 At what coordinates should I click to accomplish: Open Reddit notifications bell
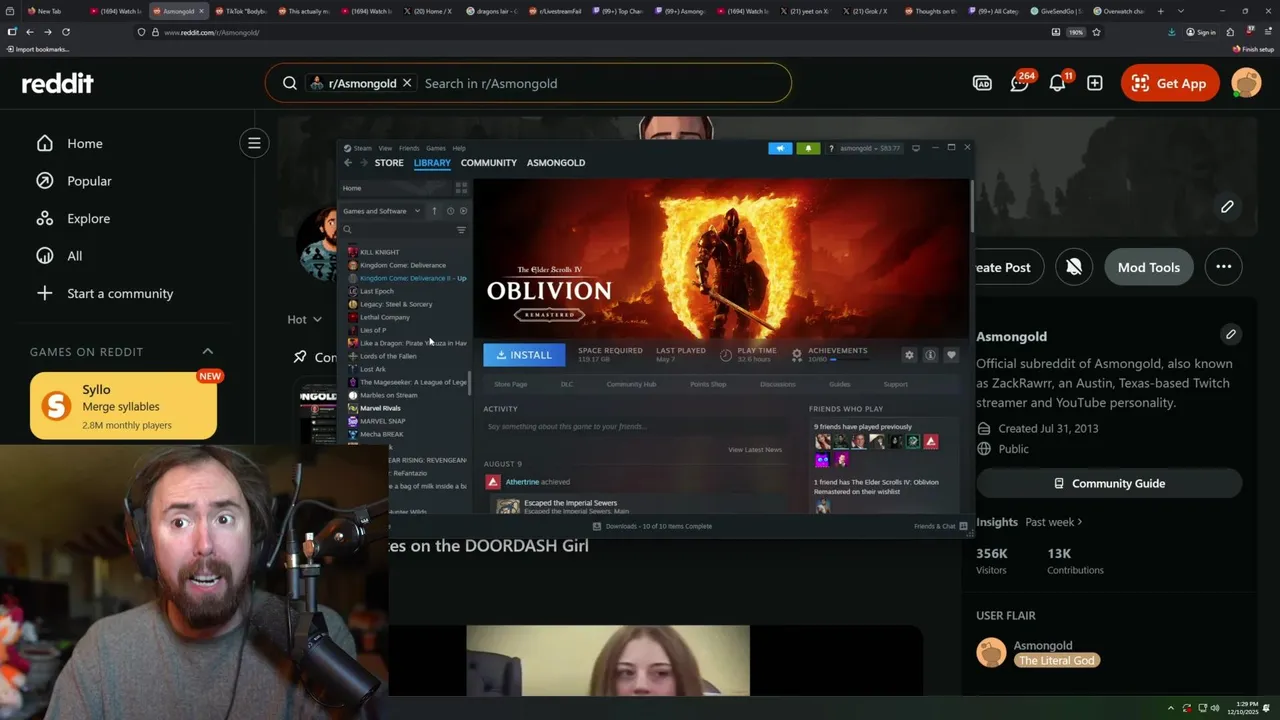[1058, 83]
